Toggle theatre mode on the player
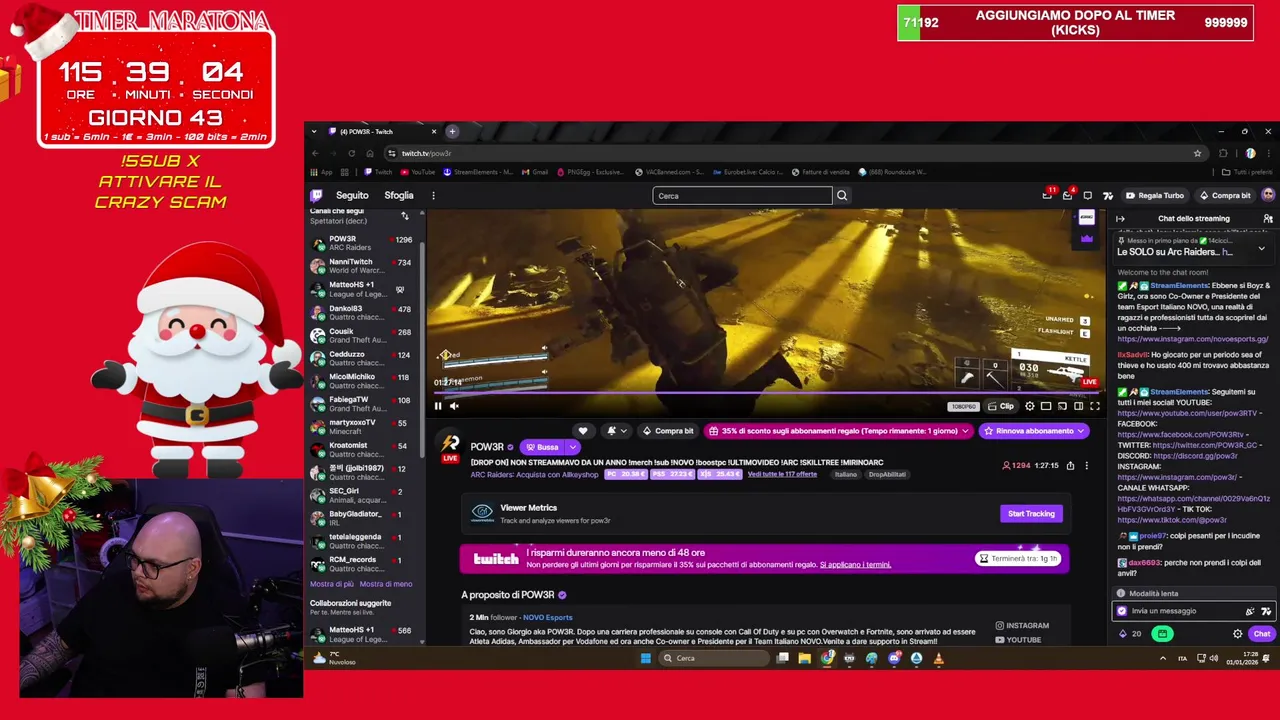Image resolution: width=1280 pixels, height=720 pixels. click(x=1078, y=406)
